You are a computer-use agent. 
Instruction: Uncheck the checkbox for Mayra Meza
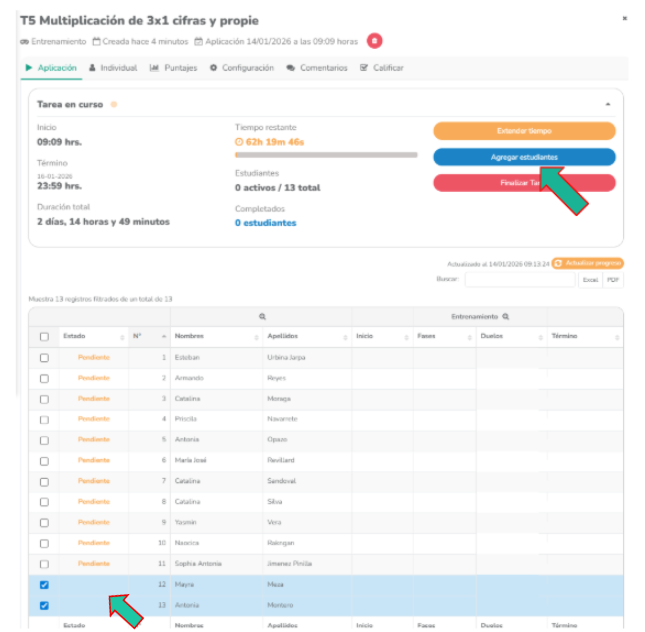click(44, 585)
